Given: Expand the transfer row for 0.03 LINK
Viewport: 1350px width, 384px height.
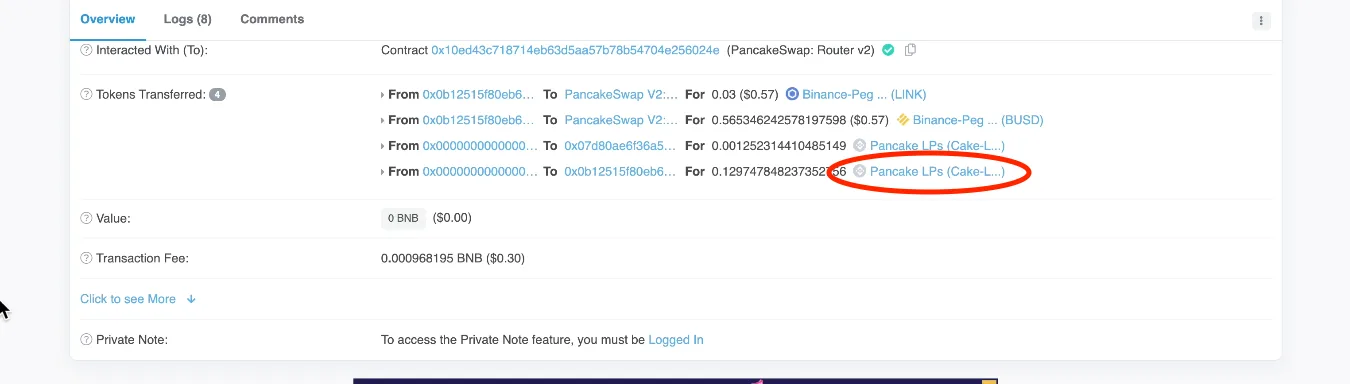Looking at the screenshot, I should [x=383, y=95].
